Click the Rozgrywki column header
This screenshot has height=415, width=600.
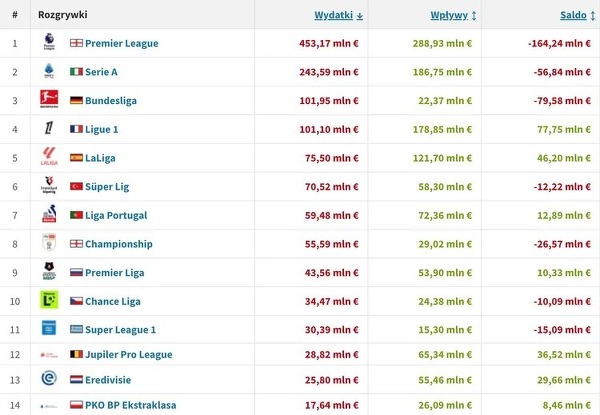pyautogui.click(x=61, y=15)
